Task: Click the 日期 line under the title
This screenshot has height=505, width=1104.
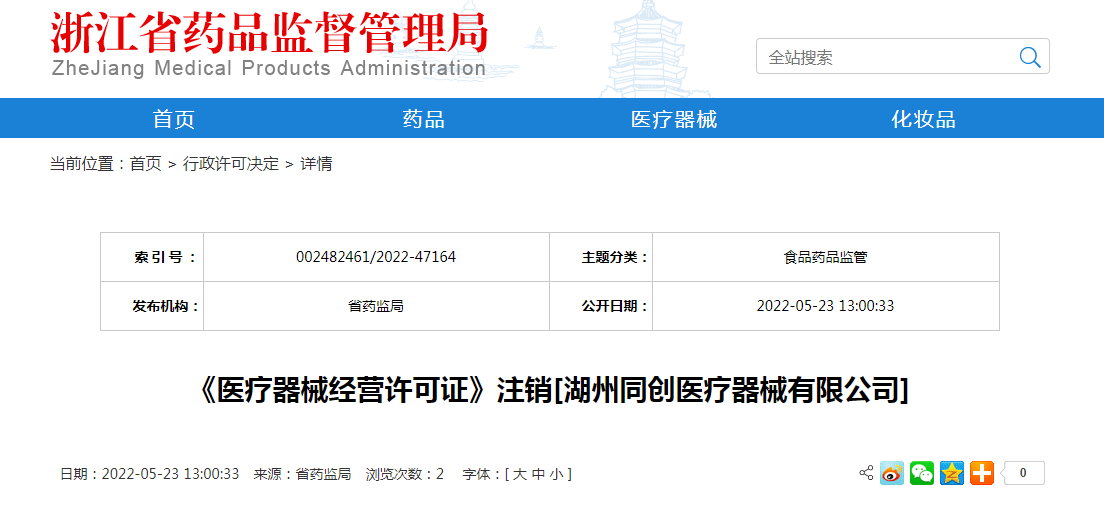Action: (149, 474)
